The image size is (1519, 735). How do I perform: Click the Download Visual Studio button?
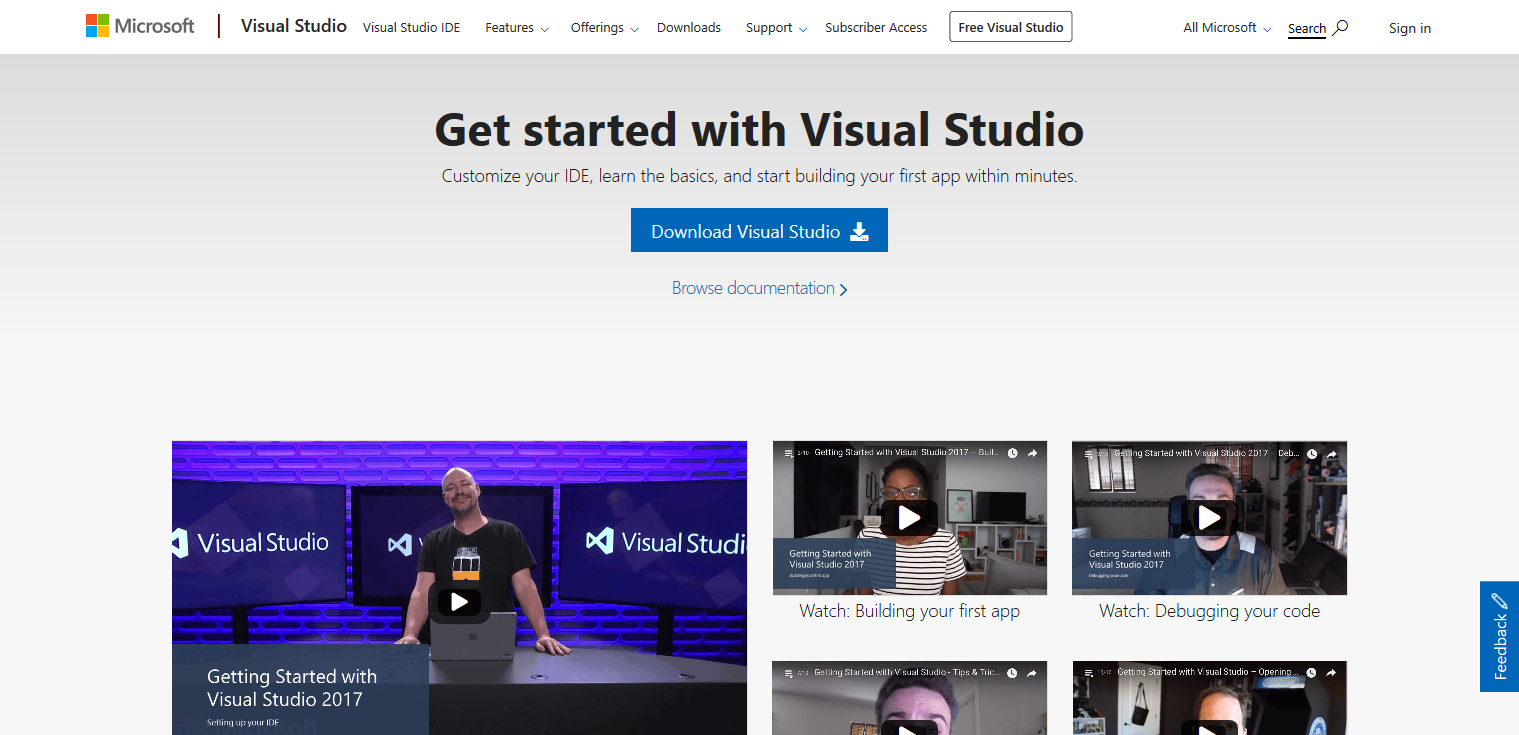coord(759,230)
